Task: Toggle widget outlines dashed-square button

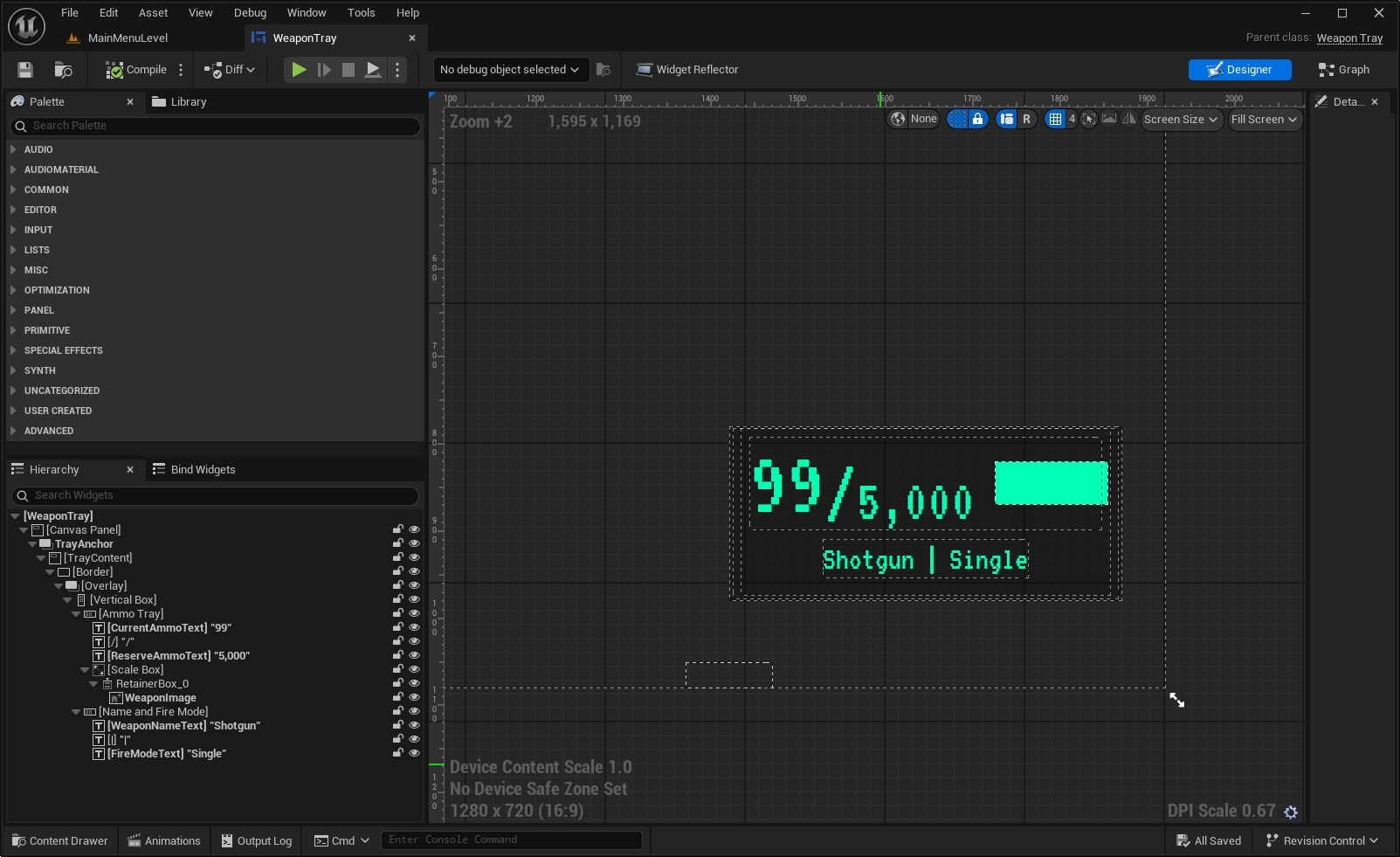Action: 958,120
